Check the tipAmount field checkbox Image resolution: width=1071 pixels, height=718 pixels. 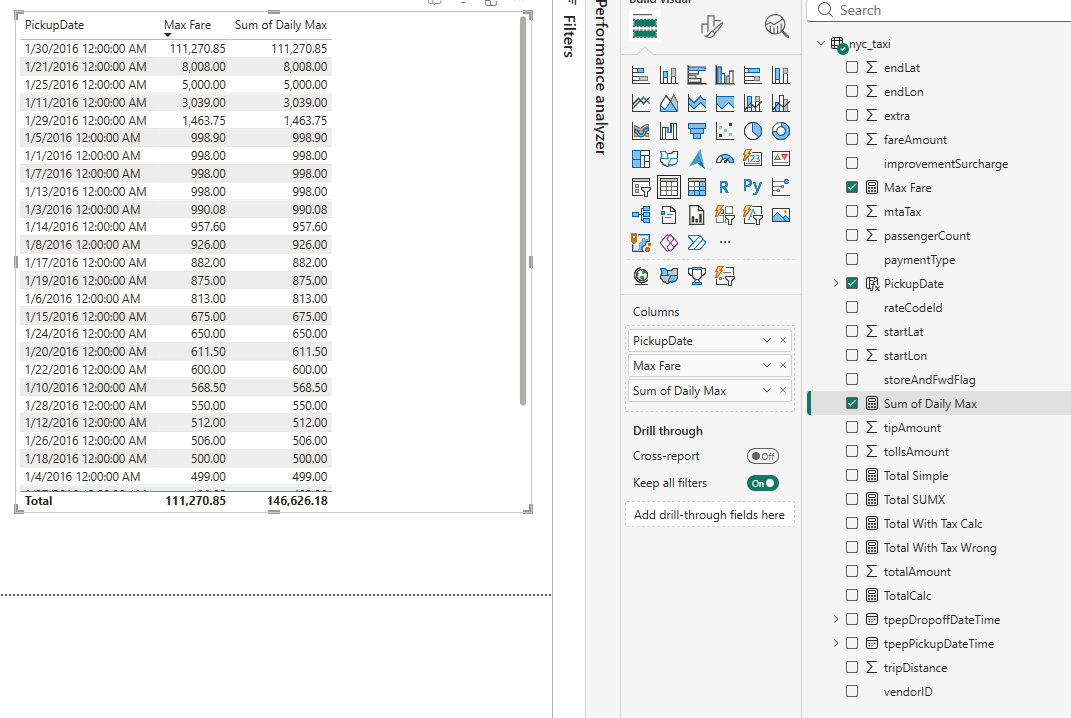point(852,428)
